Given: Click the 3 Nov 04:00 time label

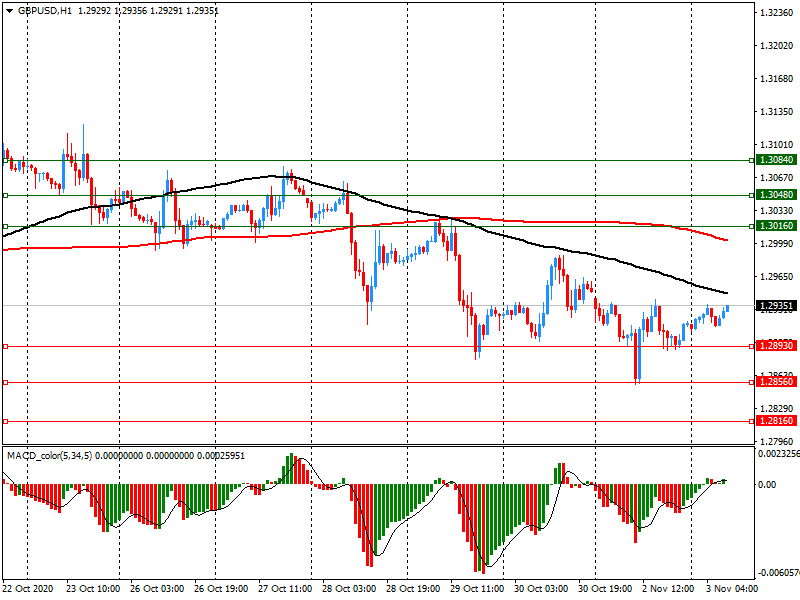Looking at the screenshot, I should [x=732, y=589].
